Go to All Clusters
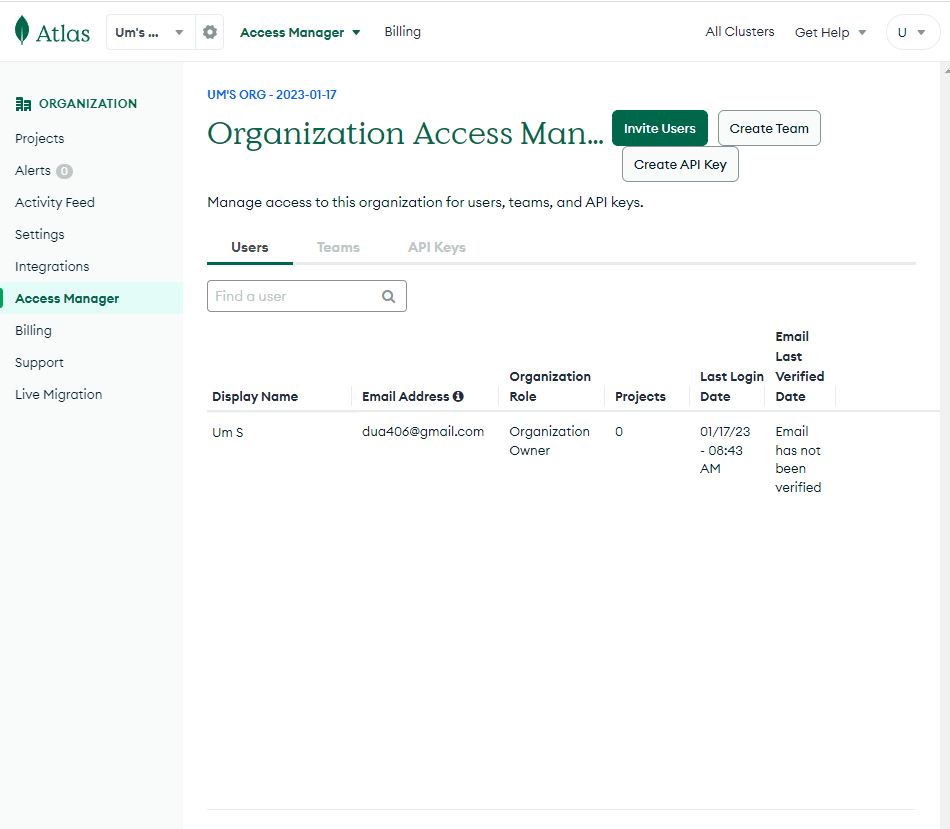 click(x=739, y=32)
